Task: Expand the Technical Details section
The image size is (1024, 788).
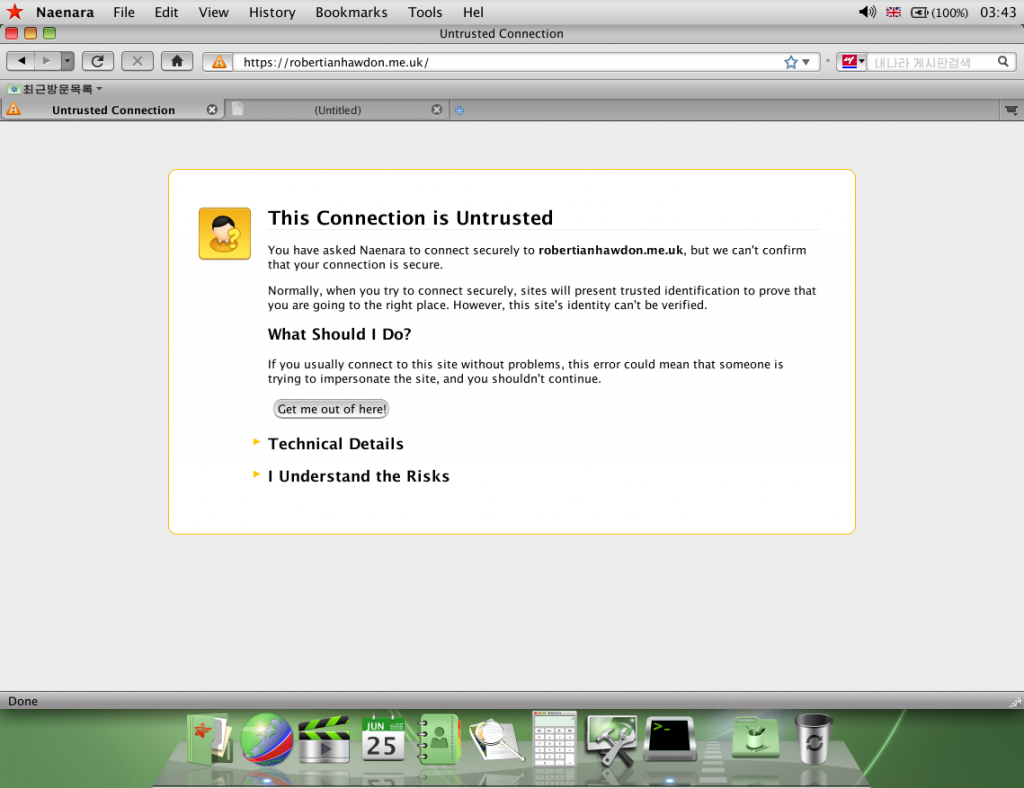Action: coord(335,444)
